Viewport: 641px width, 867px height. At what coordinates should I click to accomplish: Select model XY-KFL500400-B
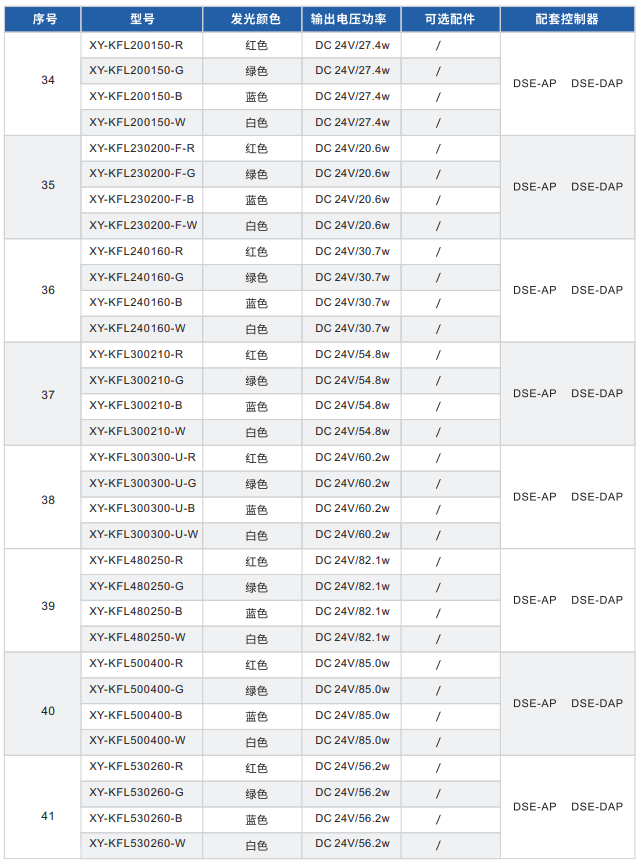coord(135,715)
